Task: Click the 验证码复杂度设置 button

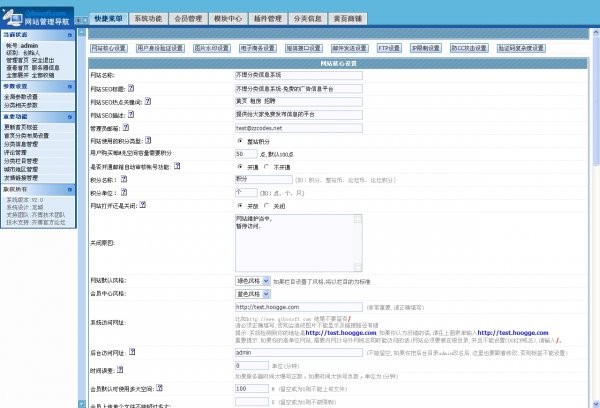Action: tap(521, 48)
